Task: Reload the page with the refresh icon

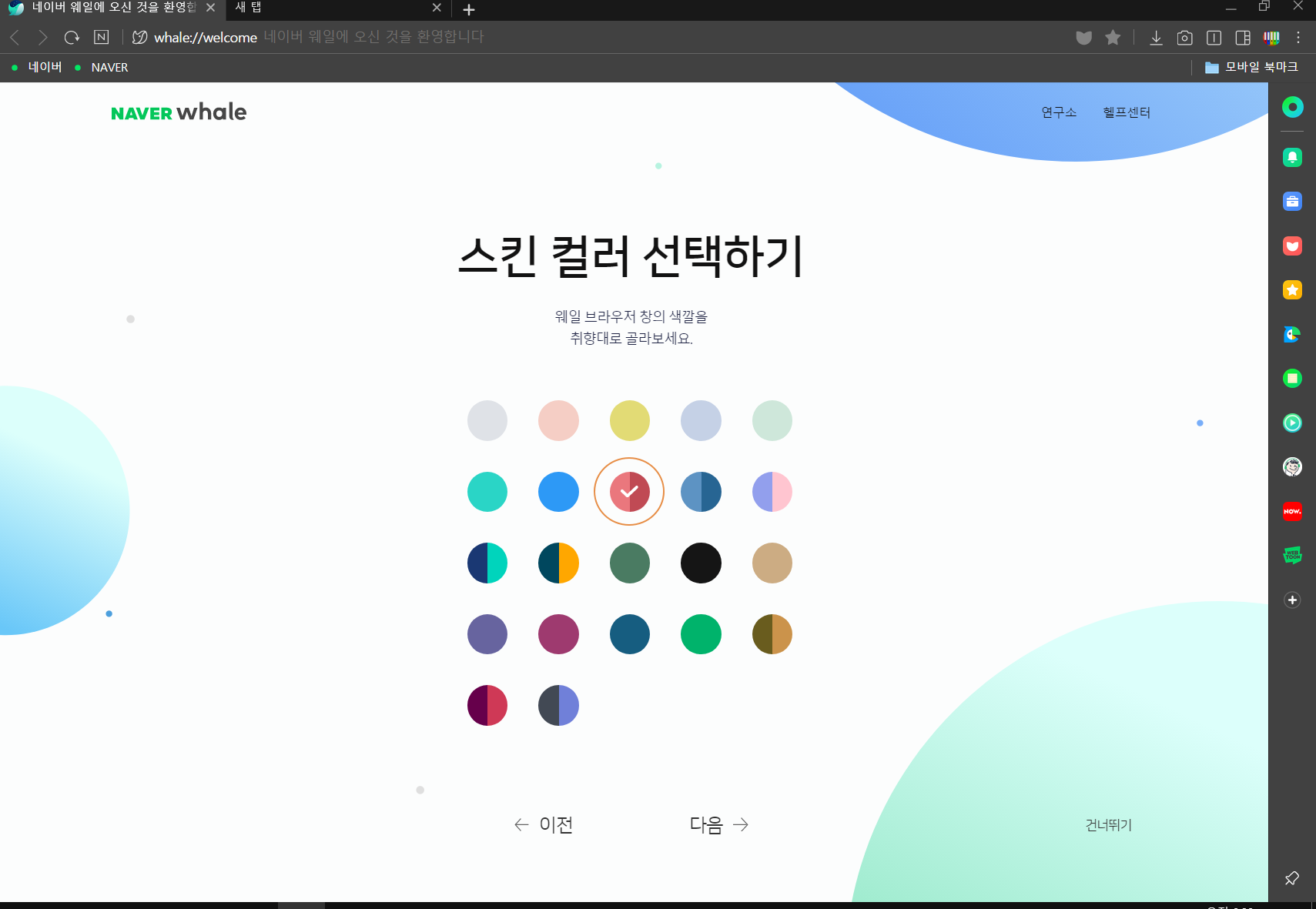Action: tap(72, 37)
